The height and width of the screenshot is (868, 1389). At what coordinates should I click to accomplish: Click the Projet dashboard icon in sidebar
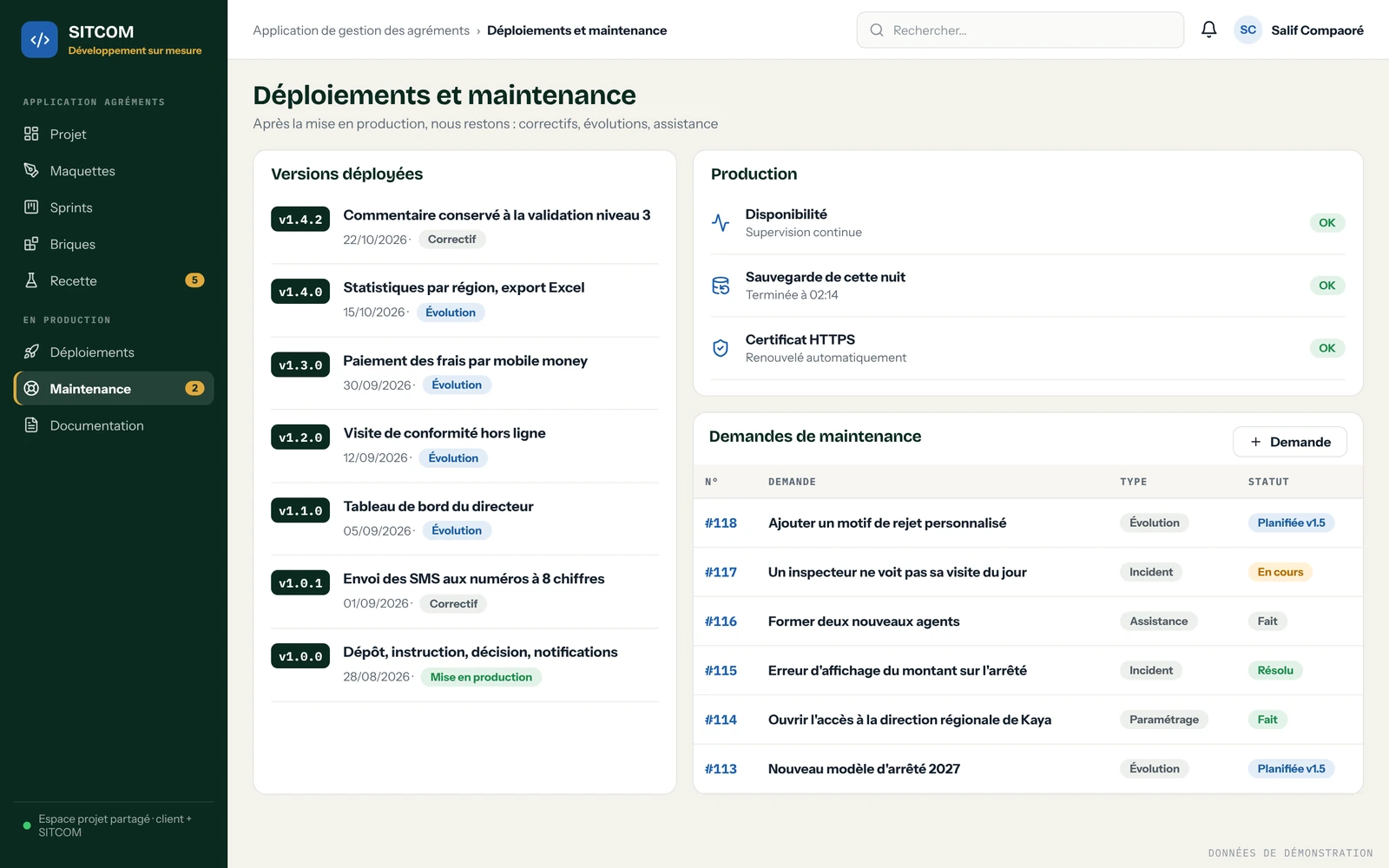coord(31,134)
